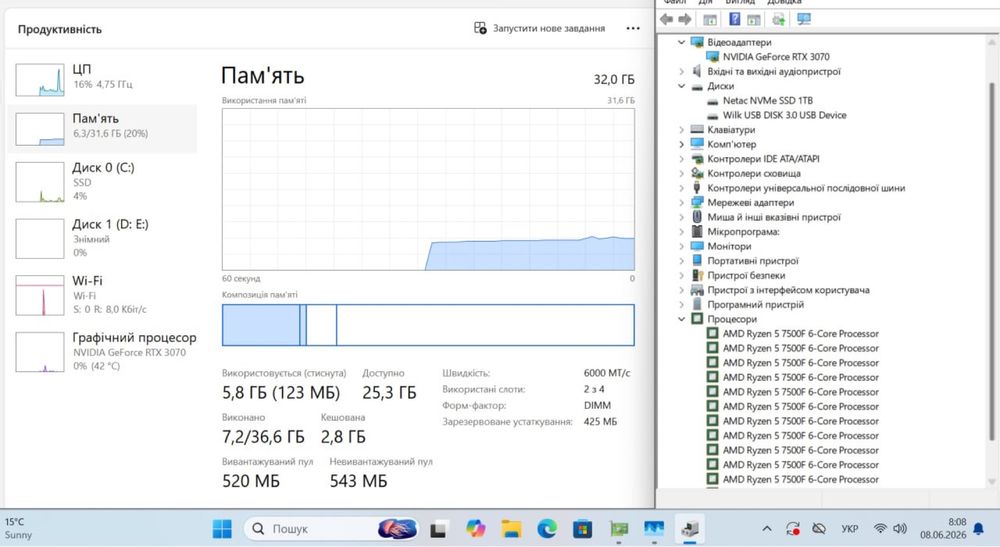Click the Netac NVMe SSD 1TB drive icon
1000x547 pixels.
click(x=712, y=101)
